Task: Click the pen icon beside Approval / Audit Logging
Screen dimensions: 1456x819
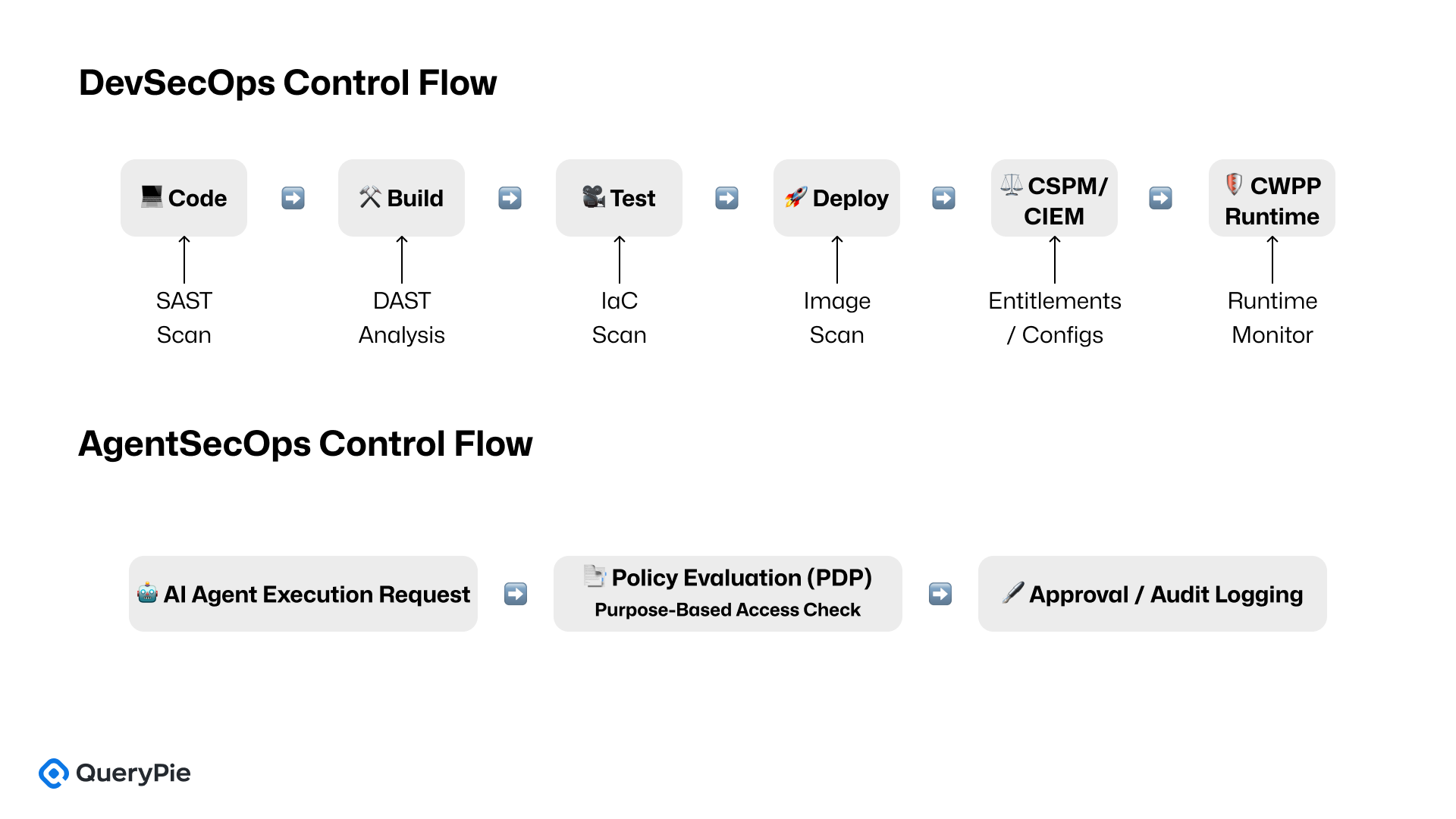Action: [x=1012, y=593]
